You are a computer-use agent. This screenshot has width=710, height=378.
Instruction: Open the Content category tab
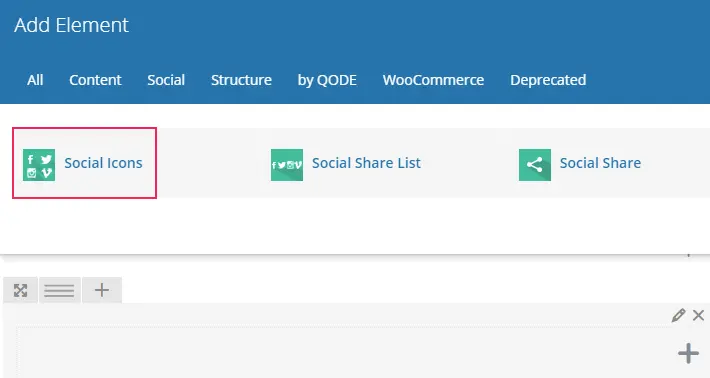tap(95, 80)
